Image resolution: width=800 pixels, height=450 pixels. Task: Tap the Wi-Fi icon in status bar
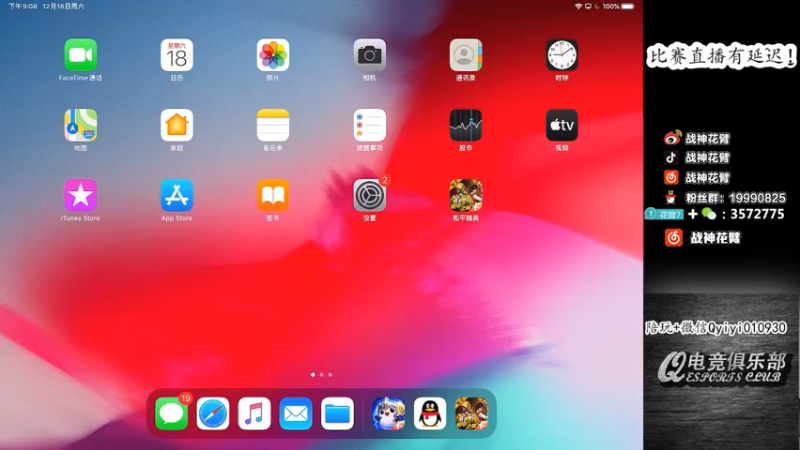point(578,6)
